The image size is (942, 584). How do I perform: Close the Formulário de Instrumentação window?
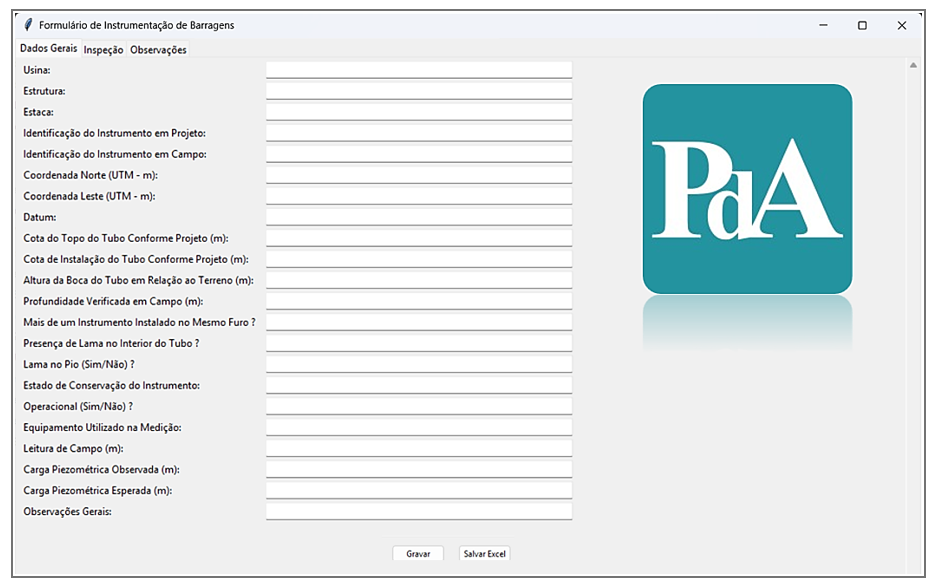[901, 25]
